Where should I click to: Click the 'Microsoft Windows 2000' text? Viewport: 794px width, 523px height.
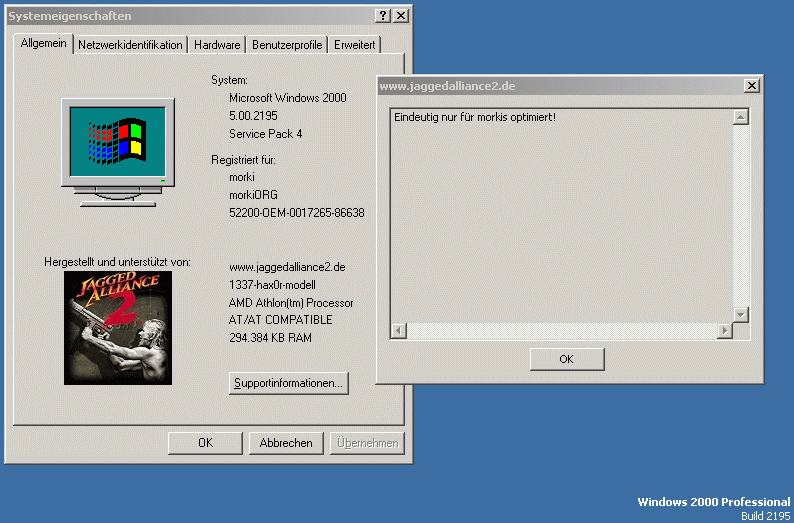click(288, 98)
